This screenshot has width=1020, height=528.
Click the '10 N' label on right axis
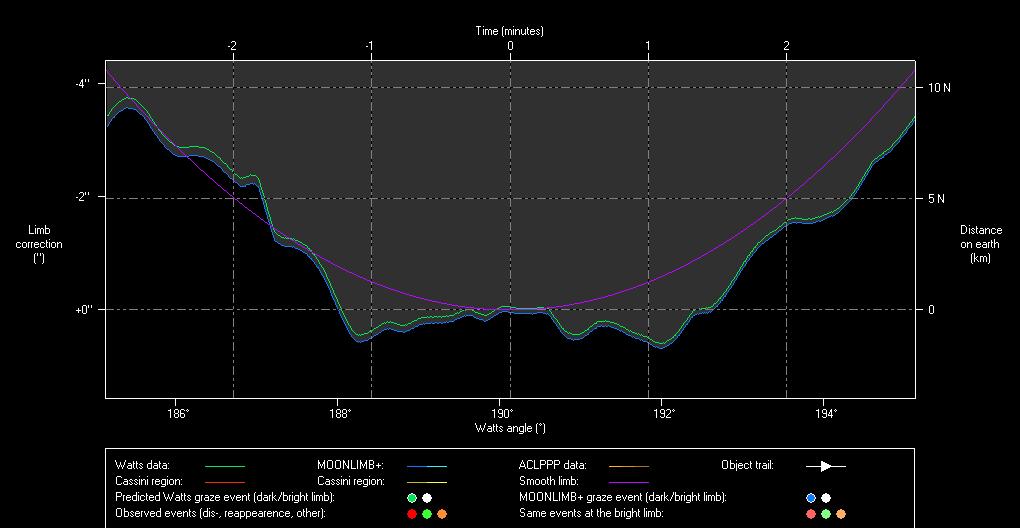(x=939, y=88)
